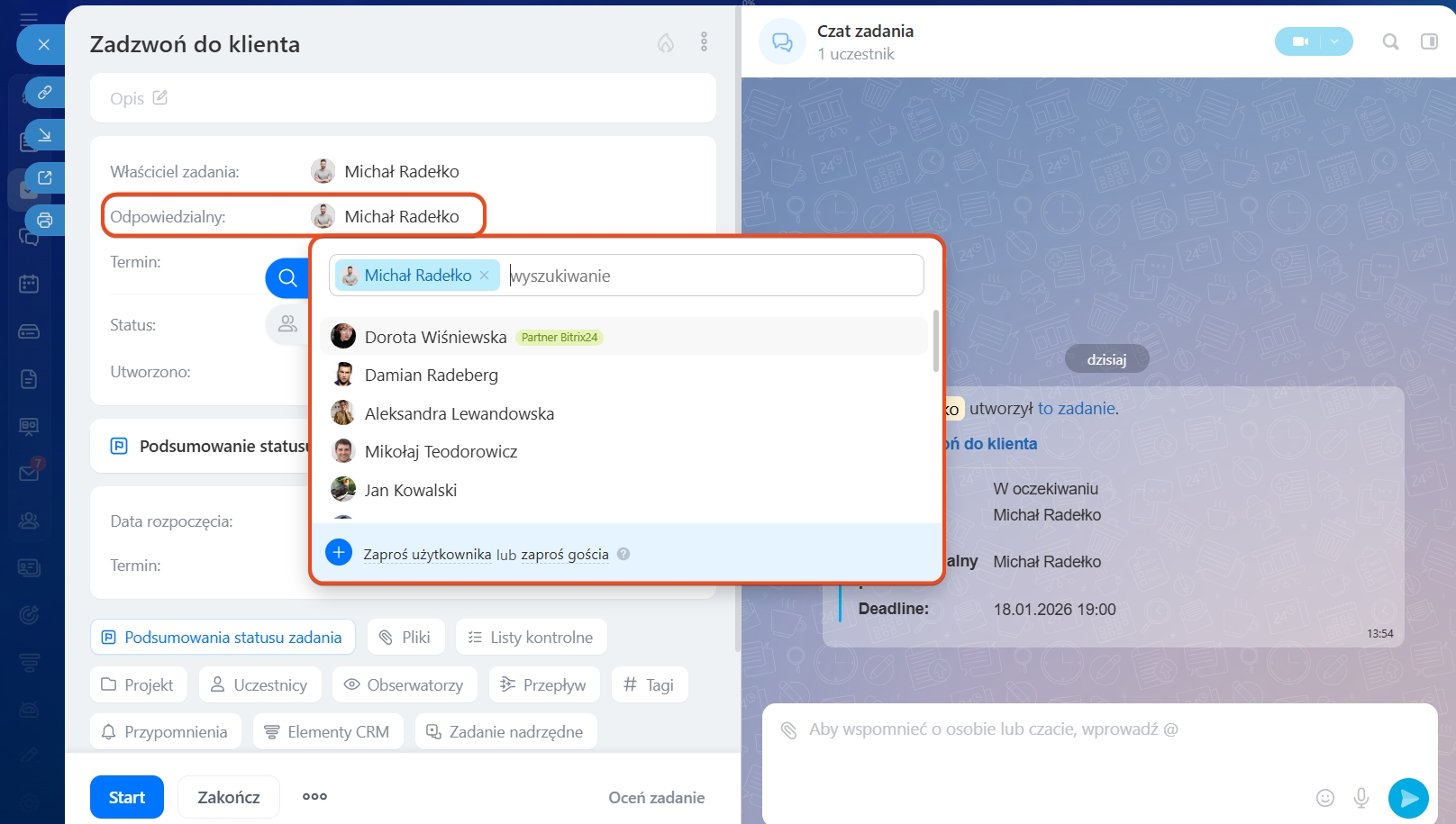Remove the Michał Radełko chip from the selector
The image size is (1456, 824).
pyautogui.click(x=485, y=276)
